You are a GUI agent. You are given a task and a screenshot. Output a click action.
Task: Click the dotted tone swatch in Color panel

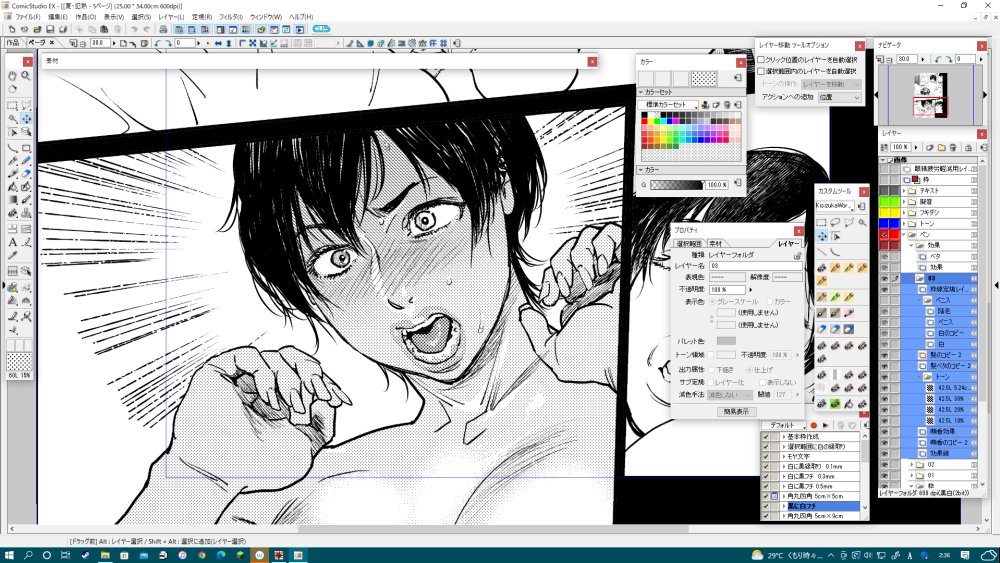tap(704, 78)
